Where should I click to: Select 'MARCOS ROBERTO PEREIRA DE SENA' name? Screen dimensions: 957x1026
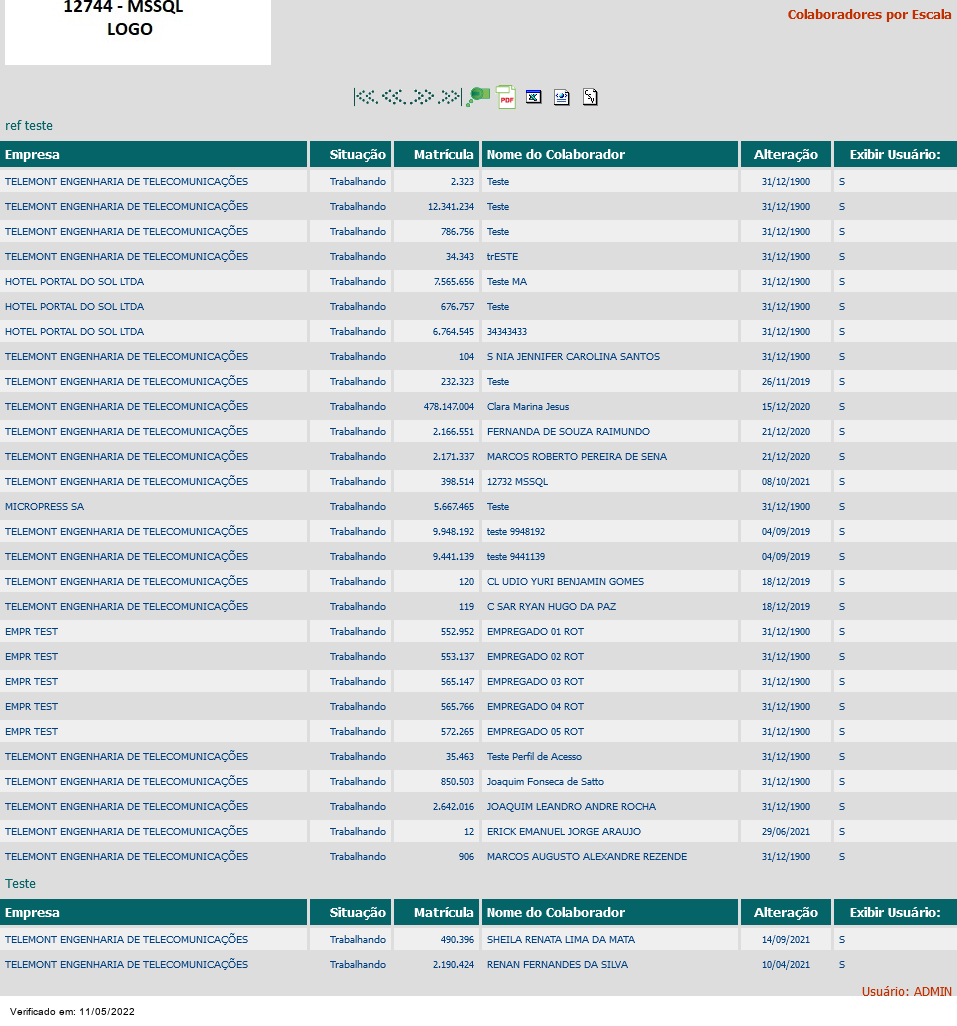click(577, 457)
